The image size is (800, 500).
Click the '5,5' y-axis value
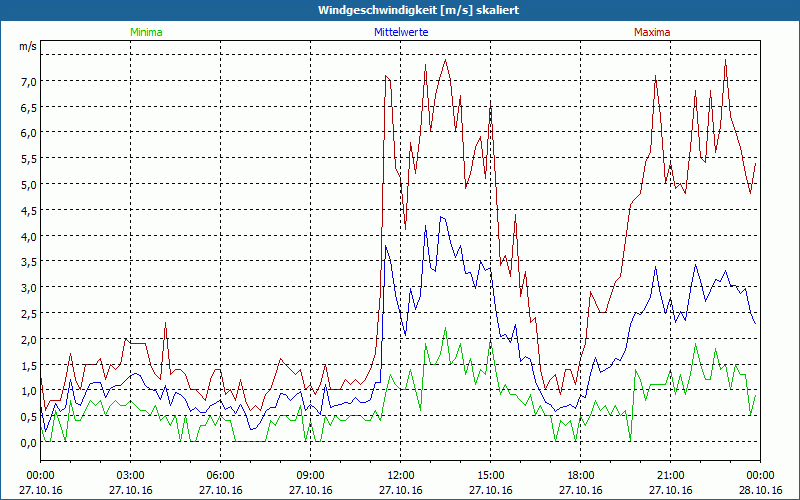point(28,159)
